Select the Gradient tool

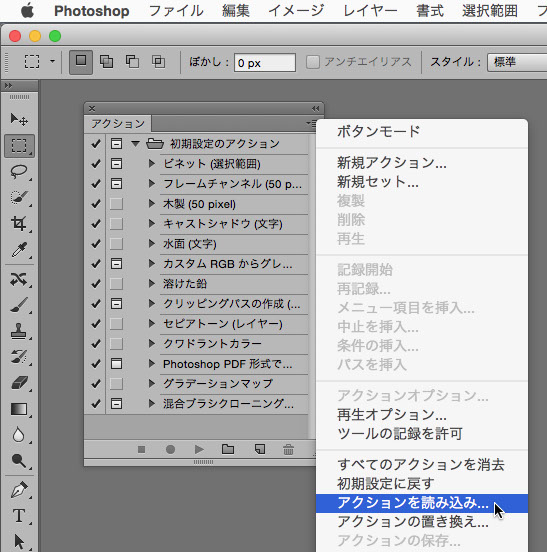tap(19, 409)
